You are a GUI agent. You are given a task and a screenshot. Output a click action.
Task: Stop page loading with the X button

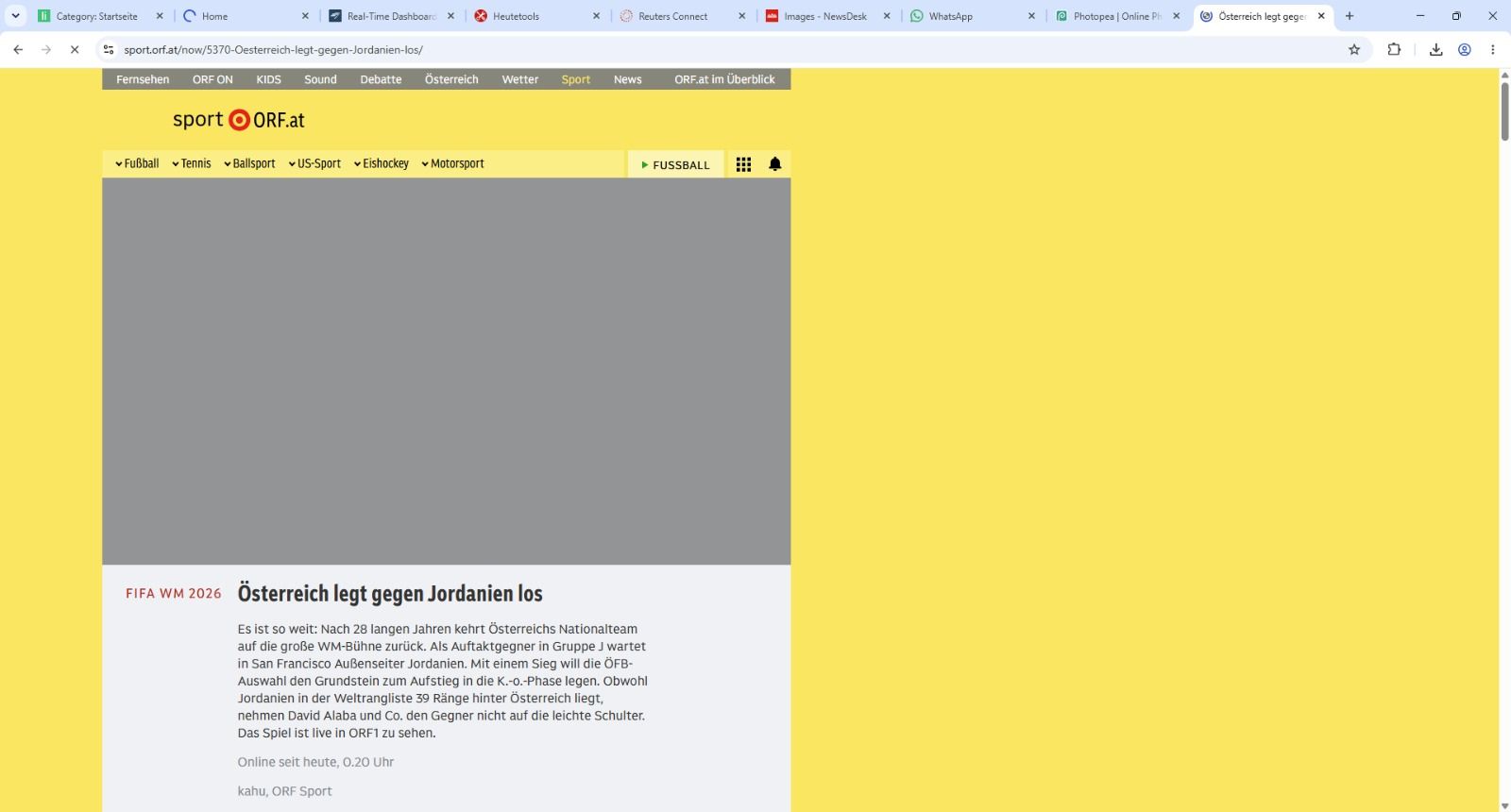tap(75, 49)
